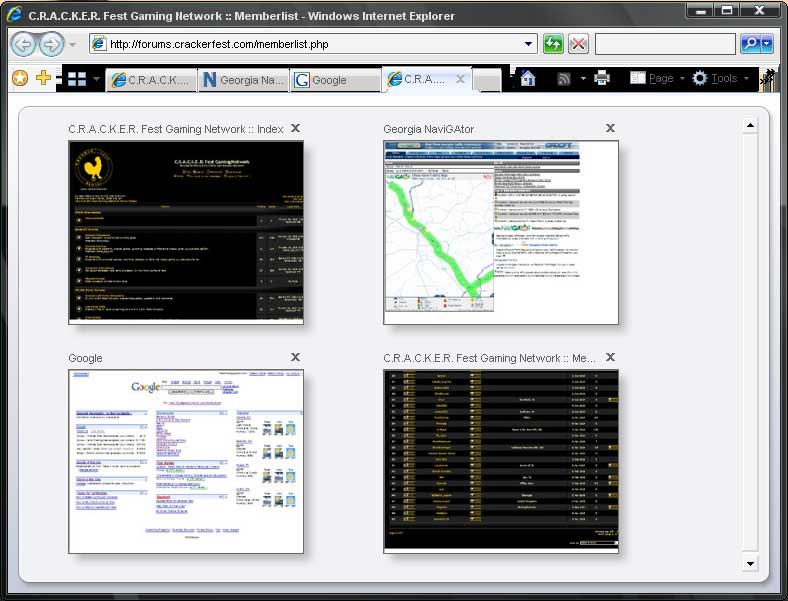Close Google thumbnail with X
This screenshot has width=788, height=601.
[x=296, y=357]
